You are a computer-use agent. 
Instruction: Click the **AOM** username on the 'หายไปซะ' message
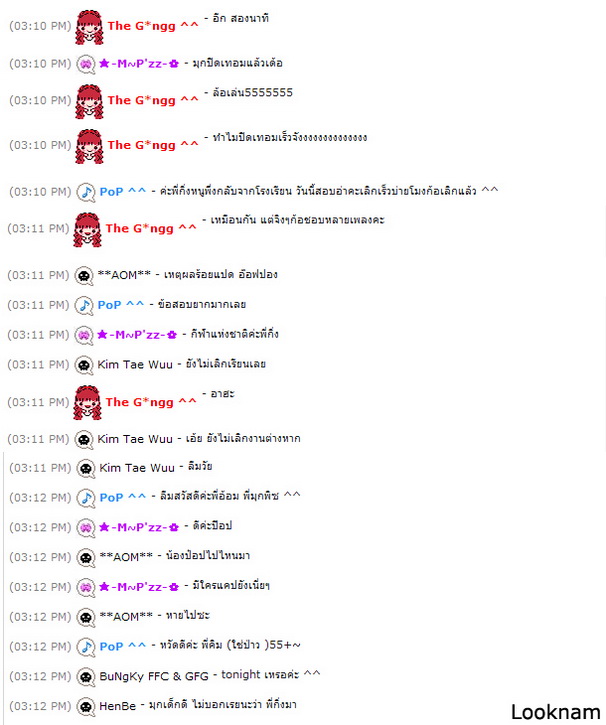coord(126,617)
